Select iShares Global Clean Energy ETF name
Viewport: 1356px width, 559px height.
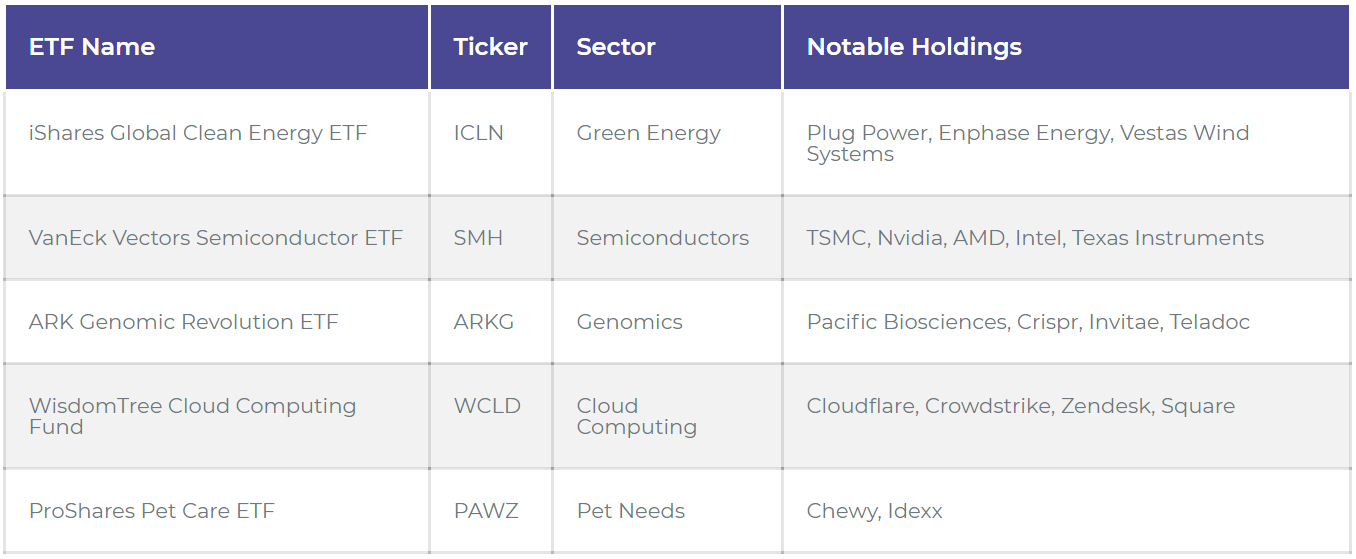pyautogui.click(x=198, y=133)
